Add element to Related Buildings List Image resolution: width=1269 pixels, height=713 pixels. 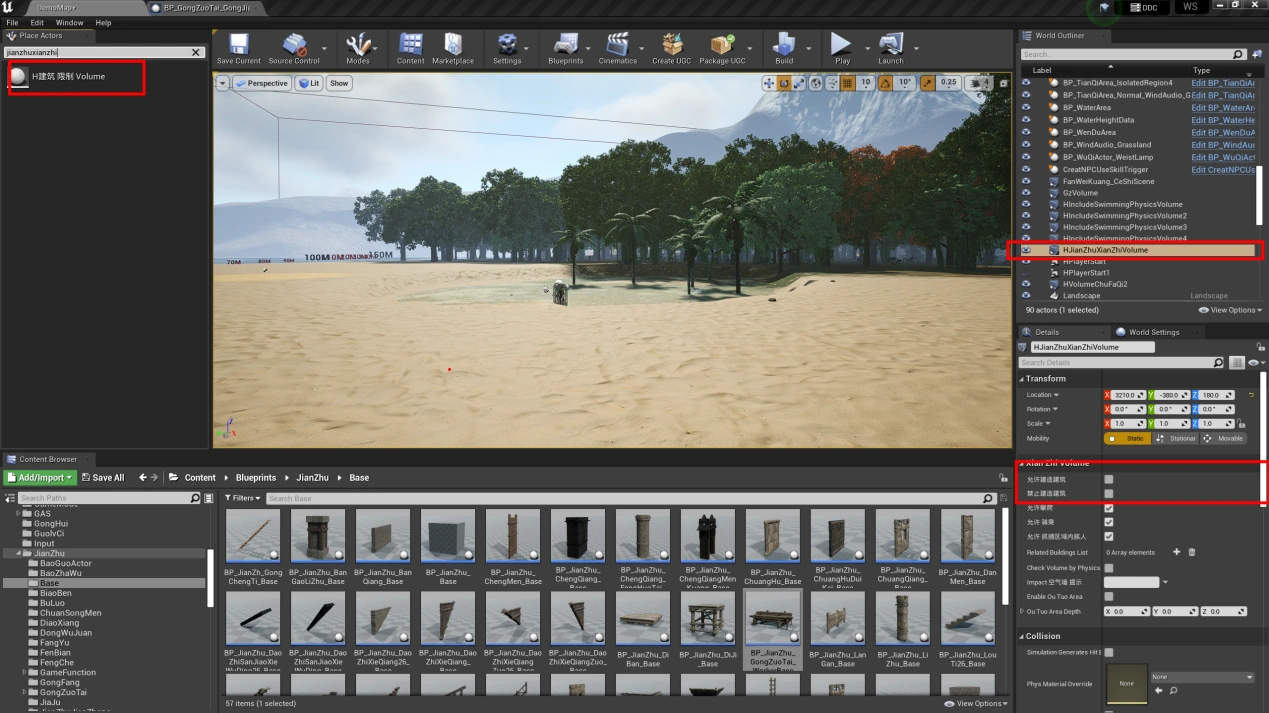pyautogui.click(x=1176, y=552)
